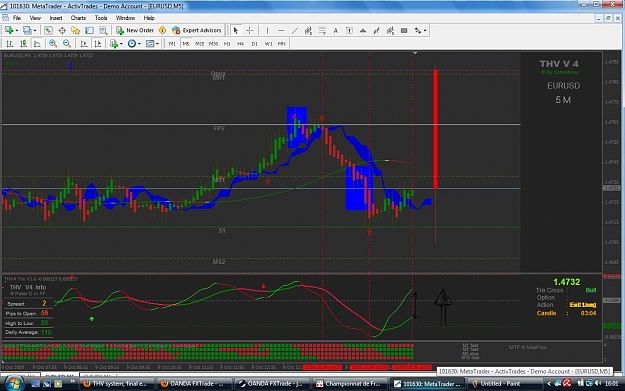Open 'THV system, final e...' taskbar window
The height and width of the screenshot is (391, 625).
(115, 384)
